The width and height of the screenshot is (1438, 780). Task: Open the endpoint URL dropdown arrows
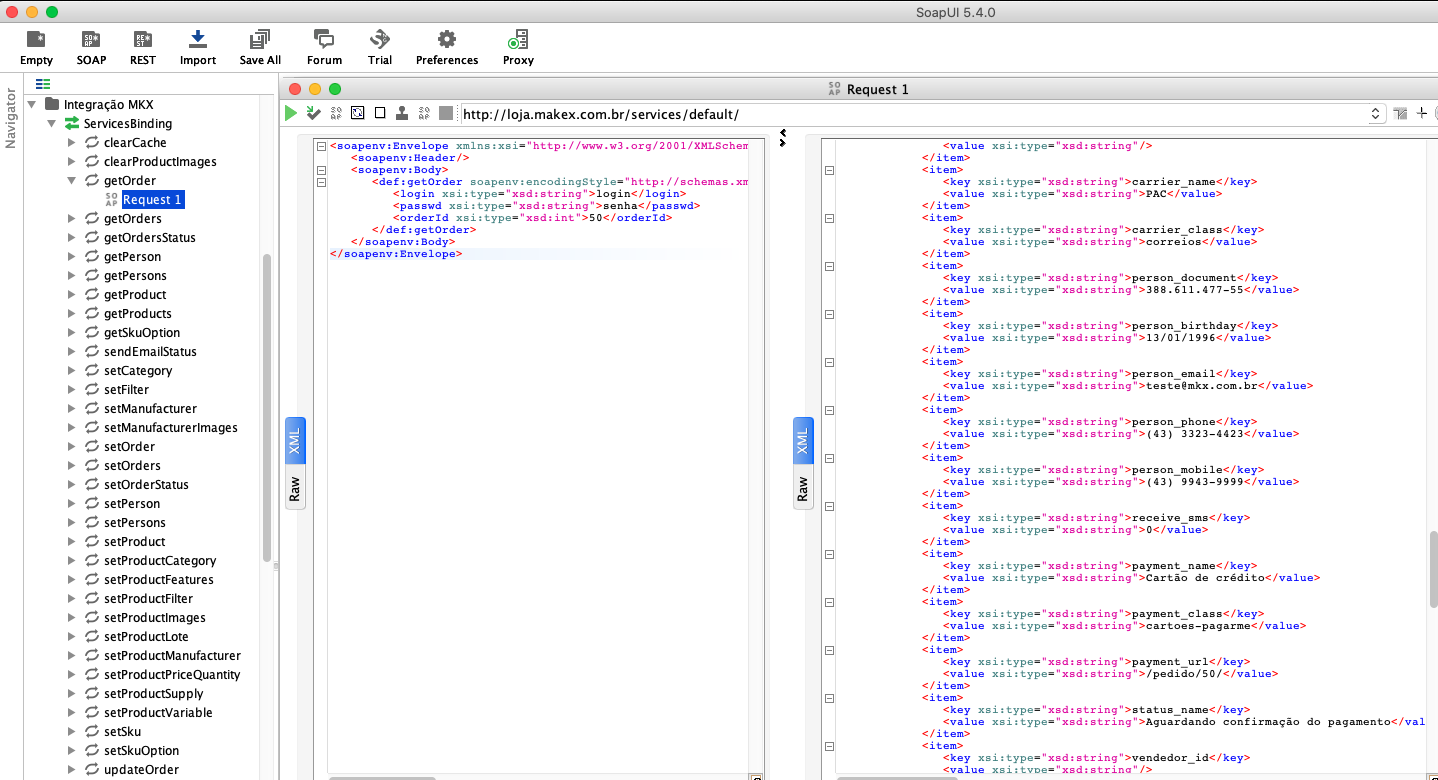1375,114
